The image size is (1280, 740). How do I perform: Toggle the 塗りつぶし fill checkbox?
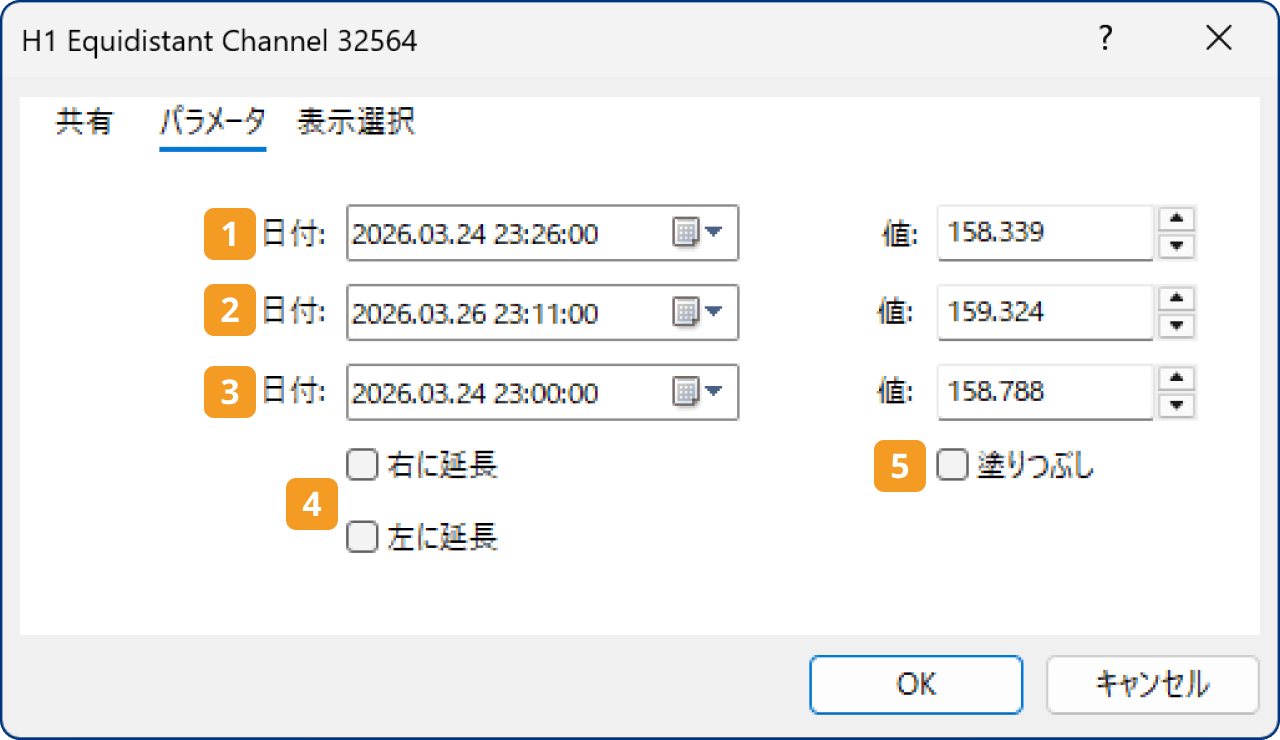tap(952, 465)
